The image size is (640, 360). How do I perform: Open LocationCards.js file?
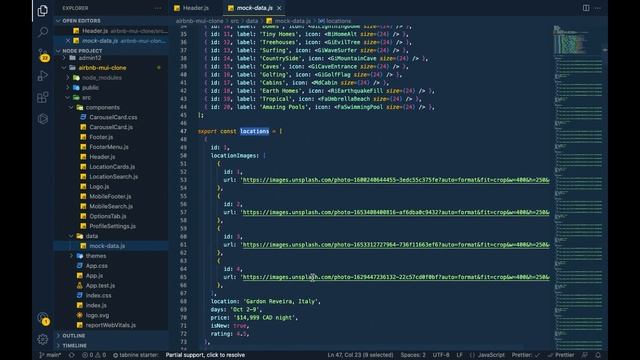pos(112,167)
